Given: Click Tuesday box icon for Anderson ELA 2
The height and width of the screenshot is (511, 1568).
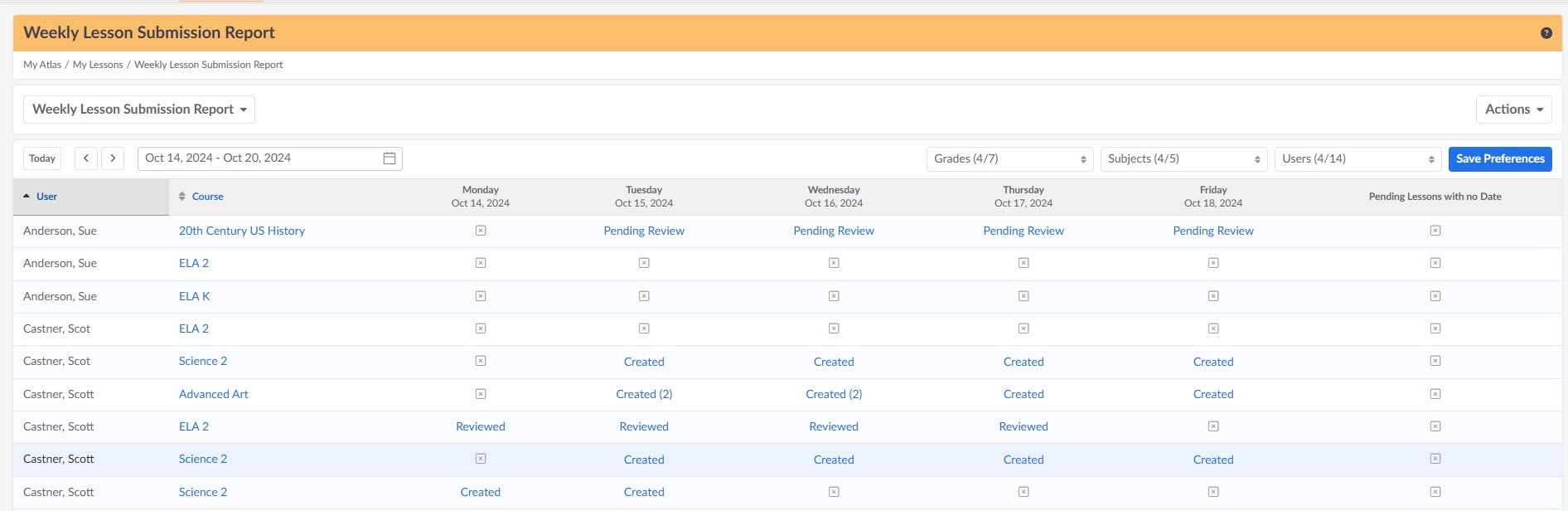Looking at the screenshot, I should [x=644, y=263].
